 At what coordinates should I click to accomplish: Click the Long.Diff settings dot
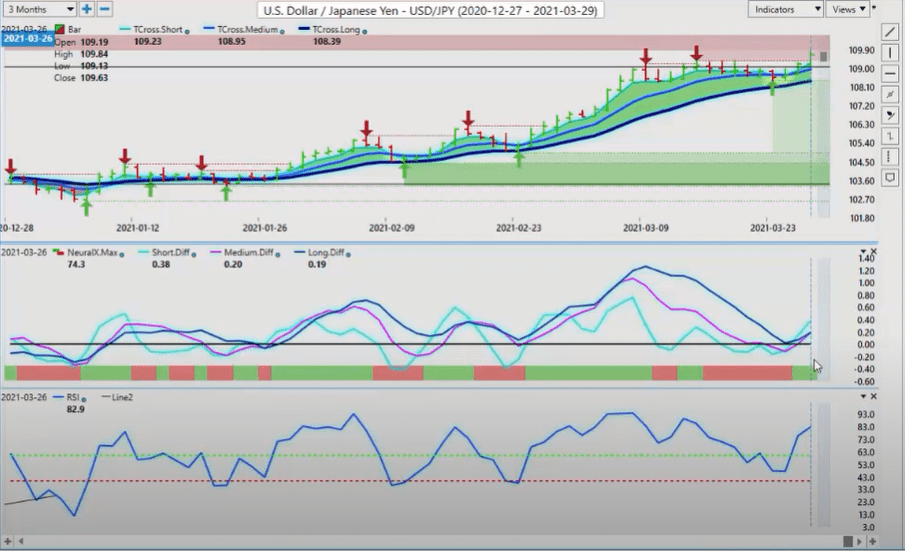click(x=349, y=254)
